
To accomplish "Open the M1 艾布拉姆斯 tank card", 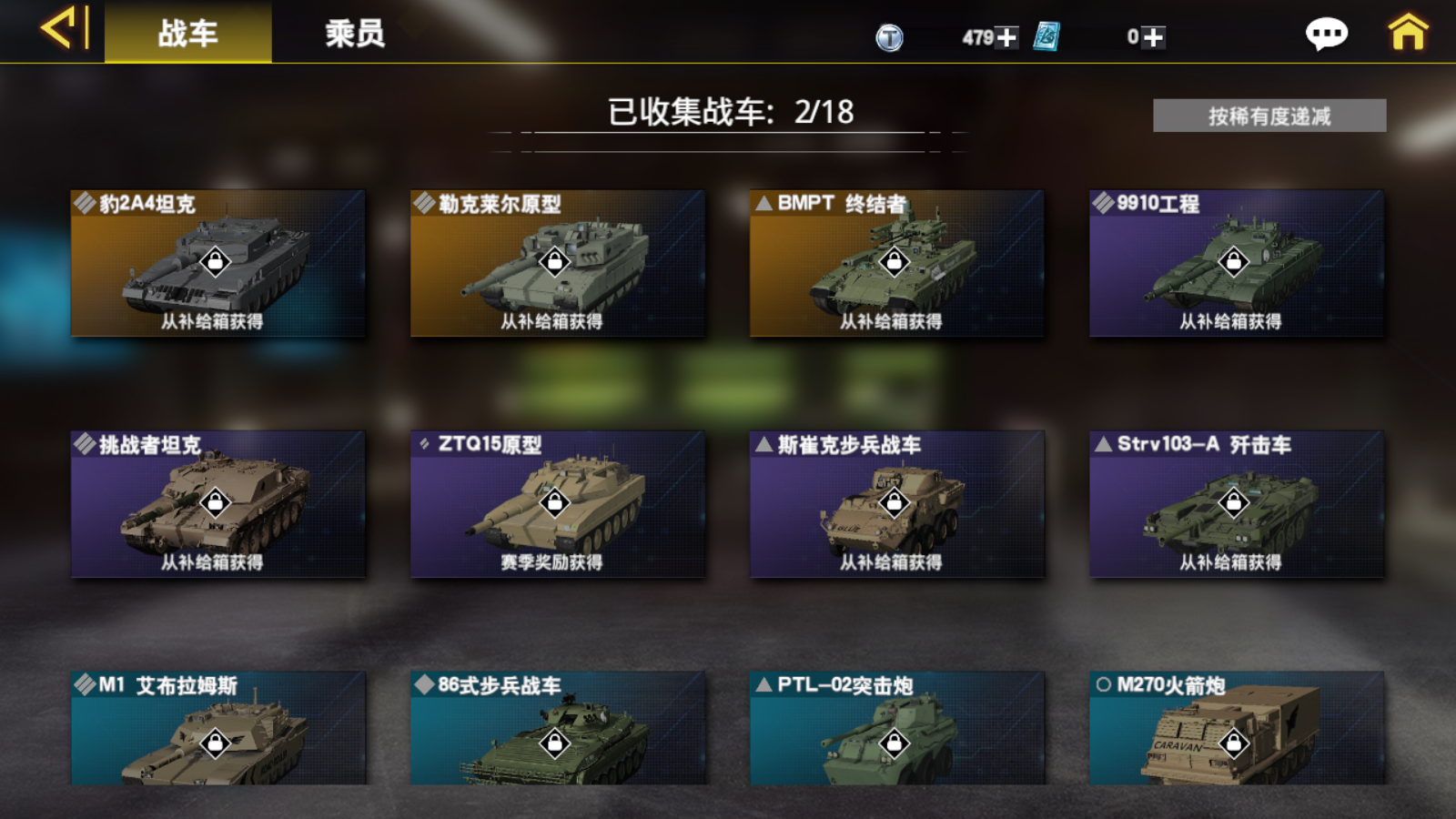I will [218, 728].
